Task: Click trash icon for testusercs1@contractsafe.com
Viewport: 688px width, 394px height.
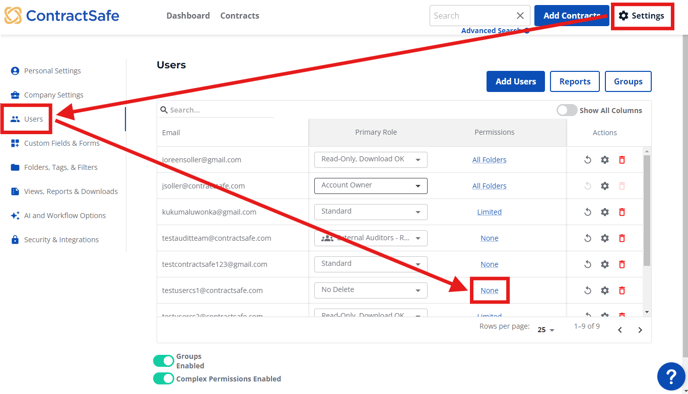Action: coord(622,290)
